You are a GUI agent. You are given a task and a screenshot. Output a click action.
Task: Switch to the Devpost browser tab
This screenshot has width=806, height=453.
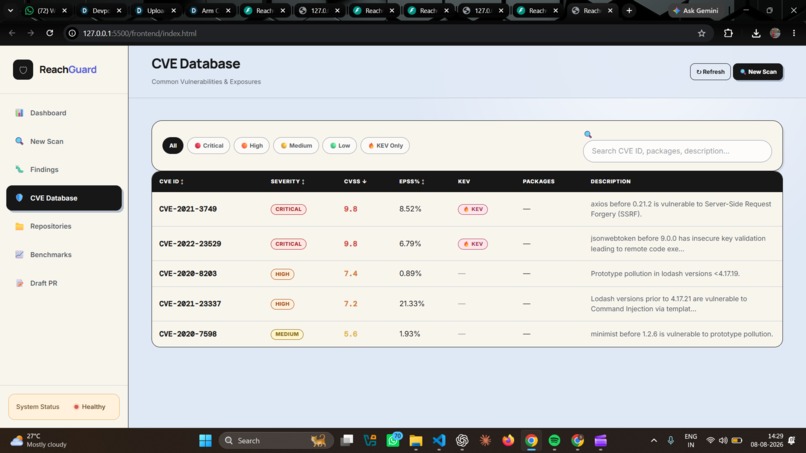pyautogui.click(x=101, y=10)
